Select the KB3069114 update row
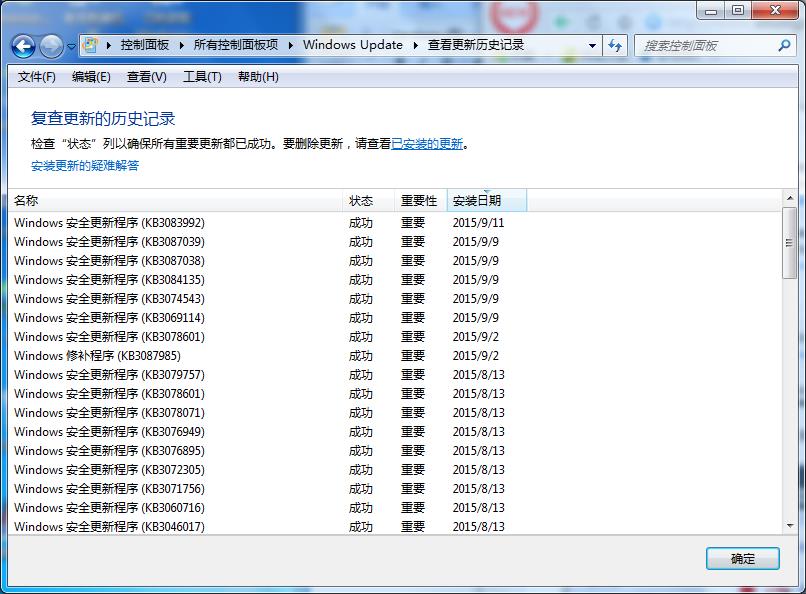806x594 pixels. point(394,318)
